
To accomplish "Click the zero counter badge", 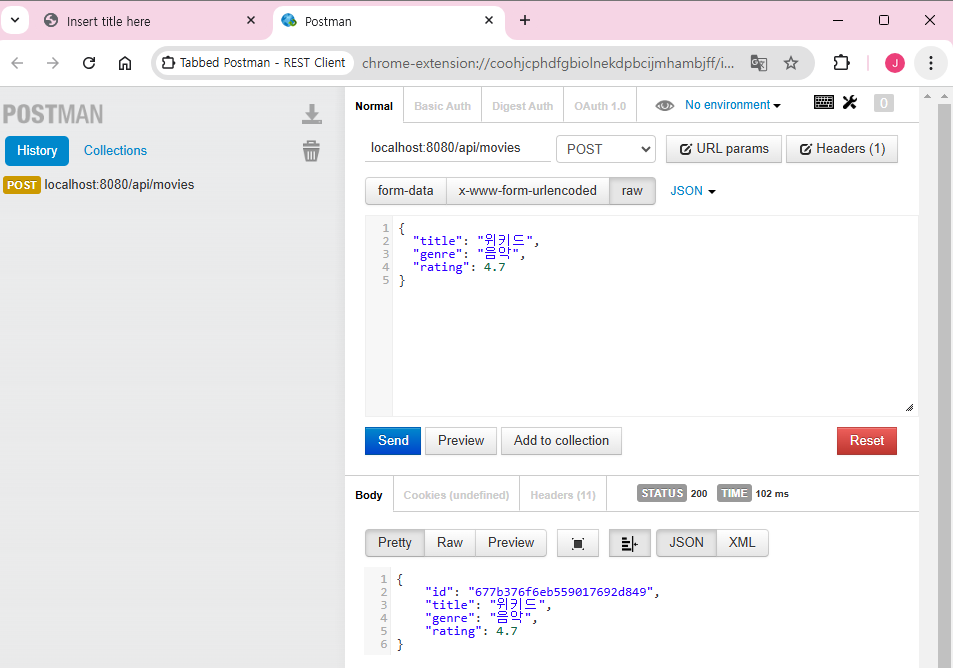I will 884,103.
